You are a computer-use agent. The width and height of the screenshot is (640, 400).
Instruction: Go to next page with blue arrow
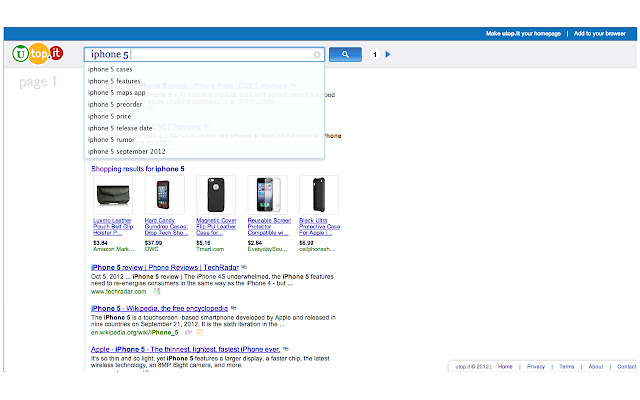click(388, 54)
